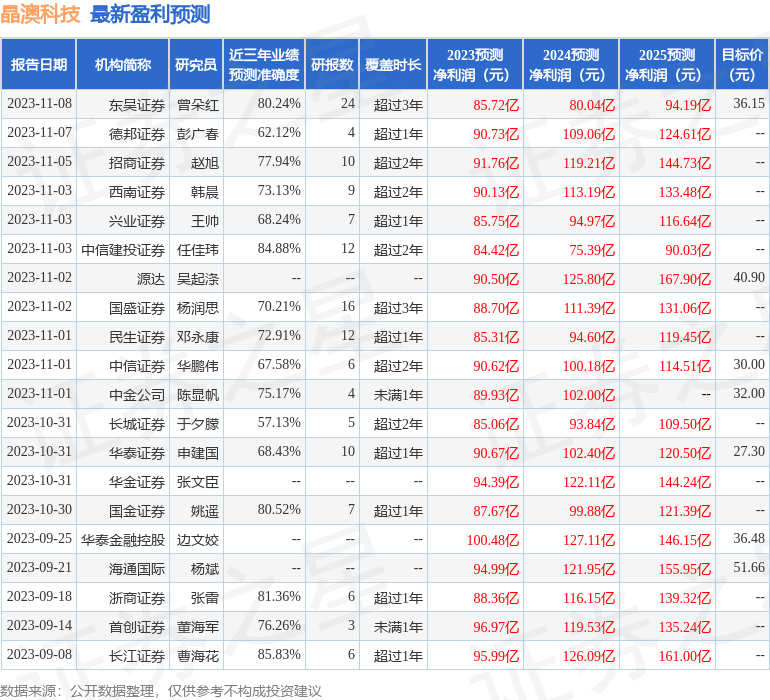Click 2025 profit forecast 167.90亿
The width and height of the screenshot is (770, 700).
tap(685, 279)
